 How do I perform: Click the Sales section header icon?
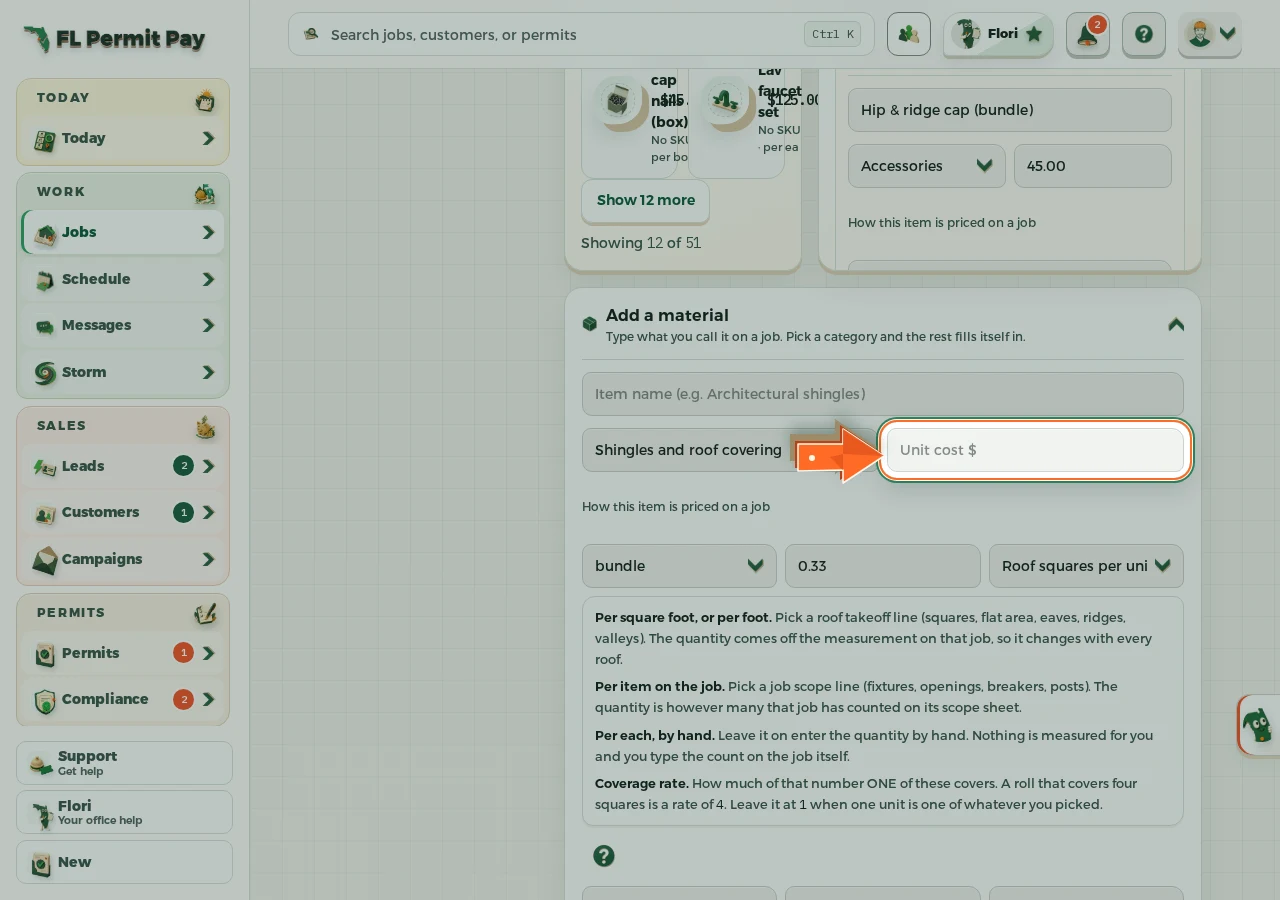pos(205,427)
